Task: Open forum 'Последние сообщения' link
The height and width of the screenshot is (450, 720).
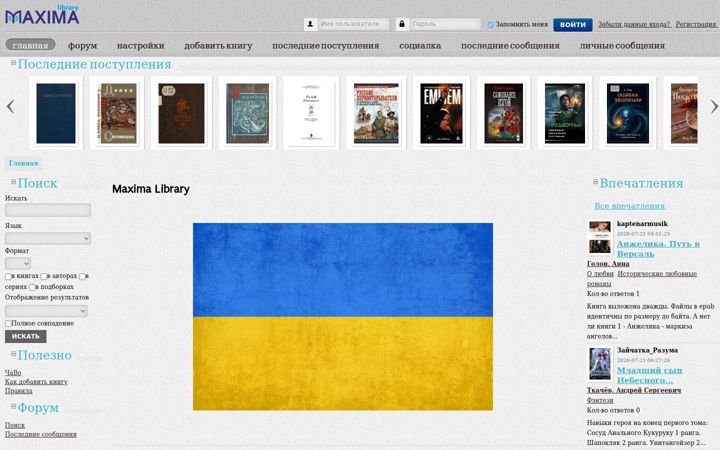Action: point(41,434)
